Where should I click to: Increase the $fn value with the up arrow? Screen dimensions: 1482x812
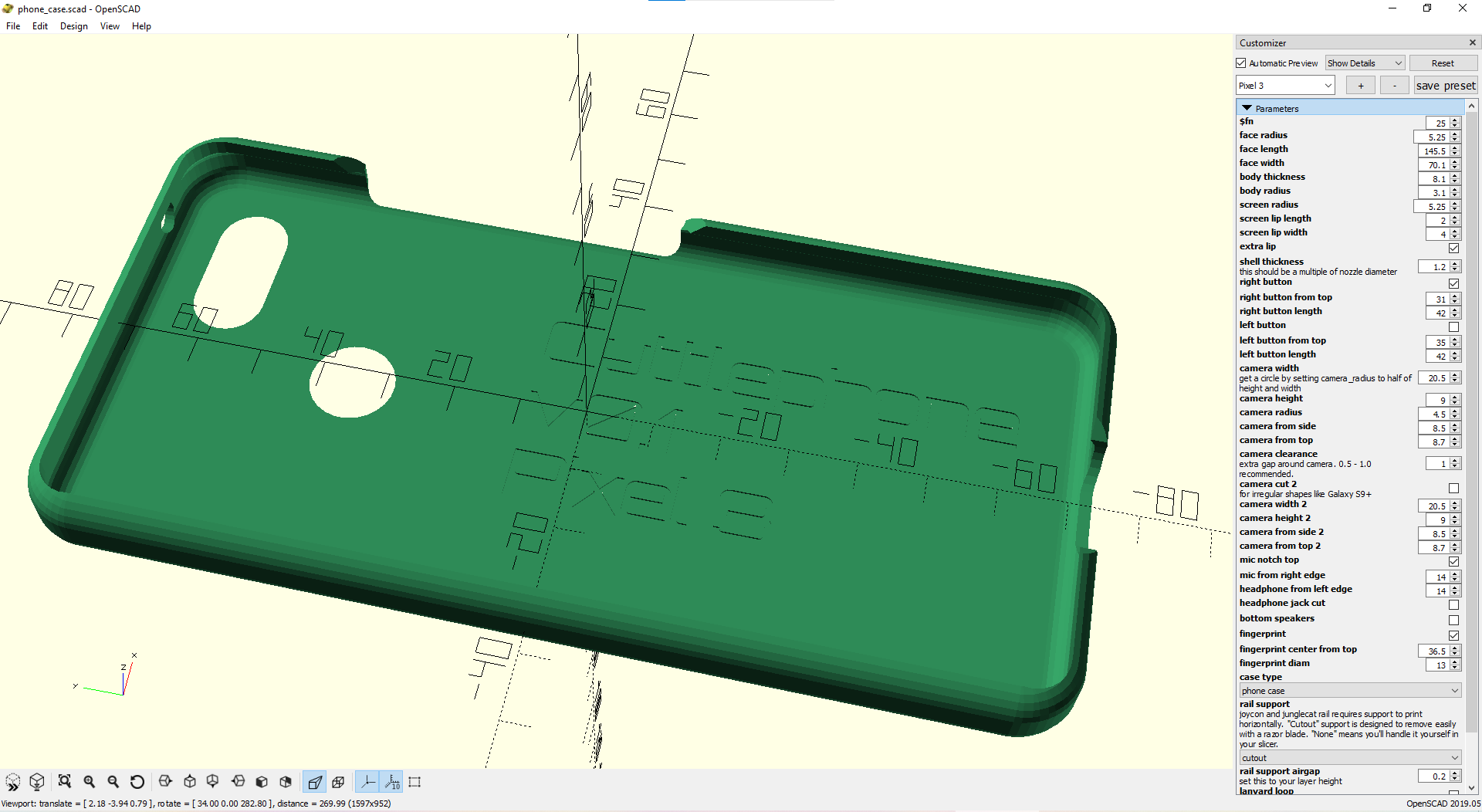[1455, 120]
